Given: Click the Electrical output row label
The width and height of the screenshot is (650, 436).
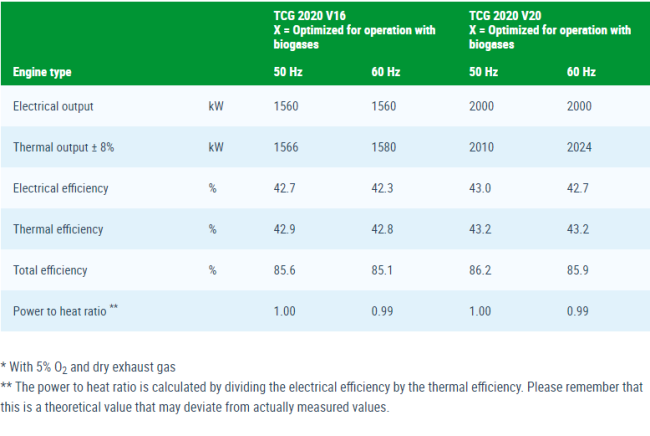Looking at the screenshot, I should click(53, 106).
